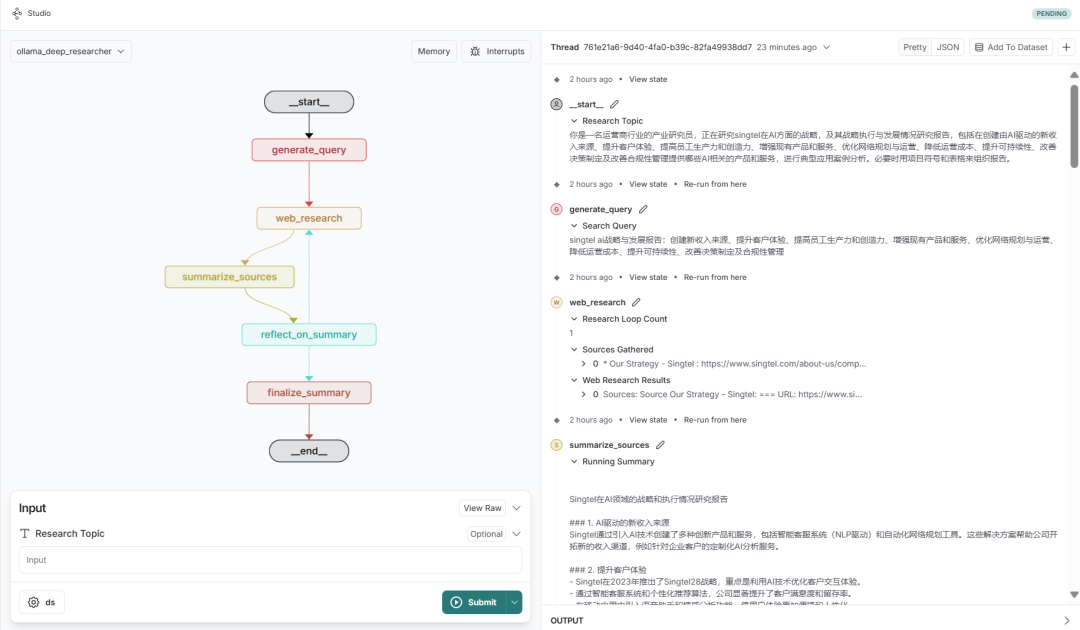Expand item 0 under Web Research Results
The width and height of the screenshot is (1080, 630).
point(583,394)
